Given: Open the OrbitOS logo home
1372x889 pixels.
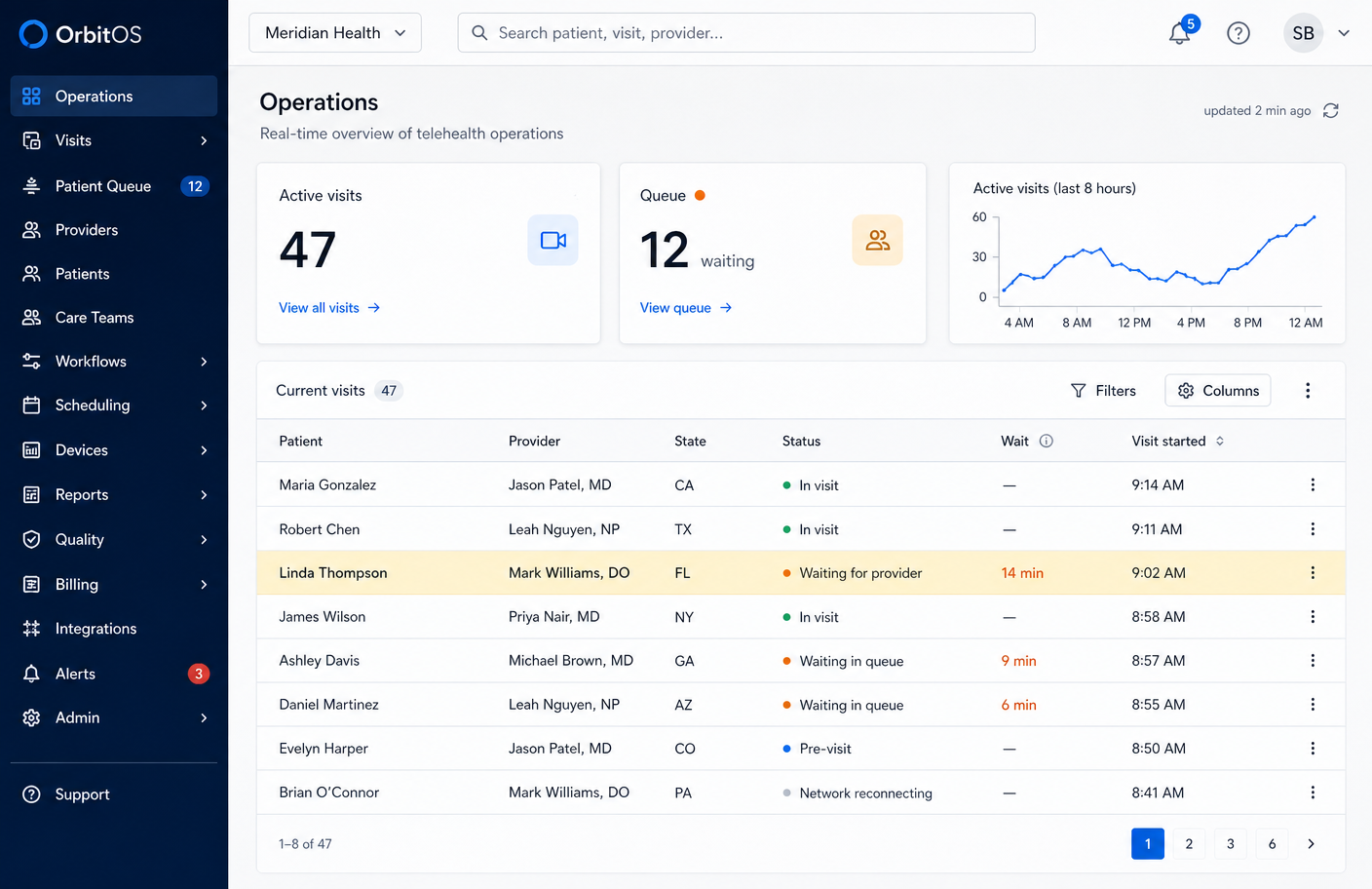Looking at the screenshot, I should pos(80,34).
